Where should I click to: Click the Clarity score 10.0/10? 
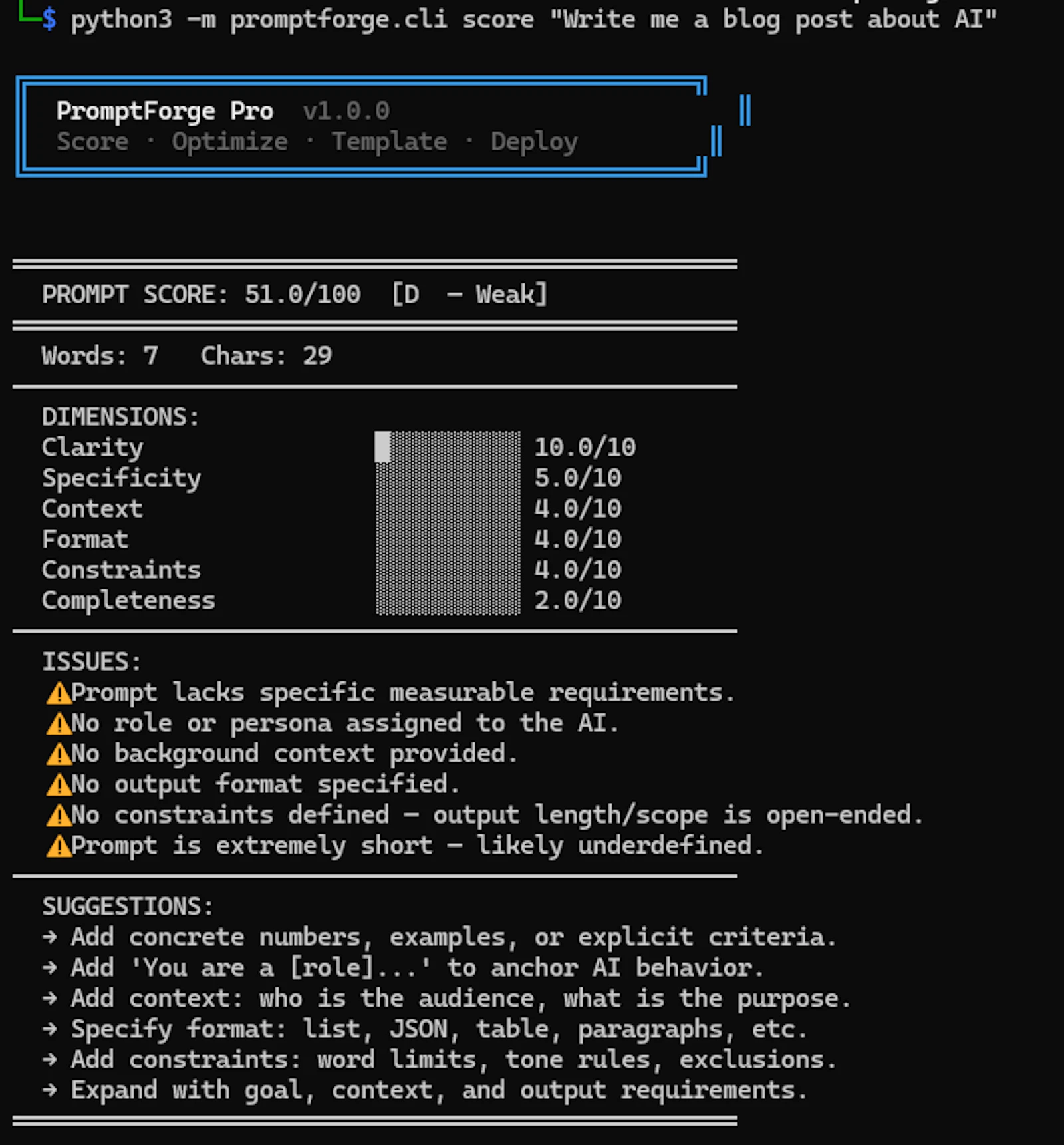point(585,447)
